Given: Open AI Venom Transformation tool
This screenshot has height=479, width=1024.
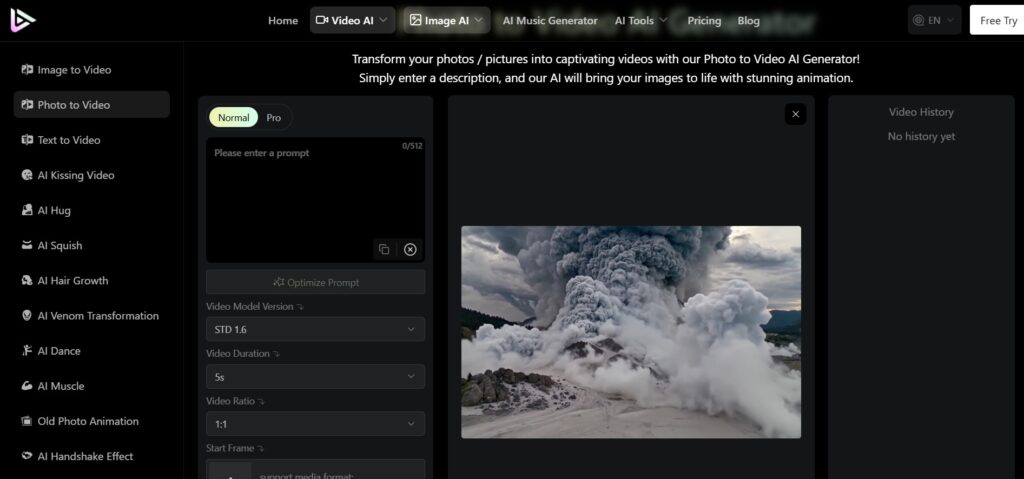Looking at the screenshot, I should [91, 316].
